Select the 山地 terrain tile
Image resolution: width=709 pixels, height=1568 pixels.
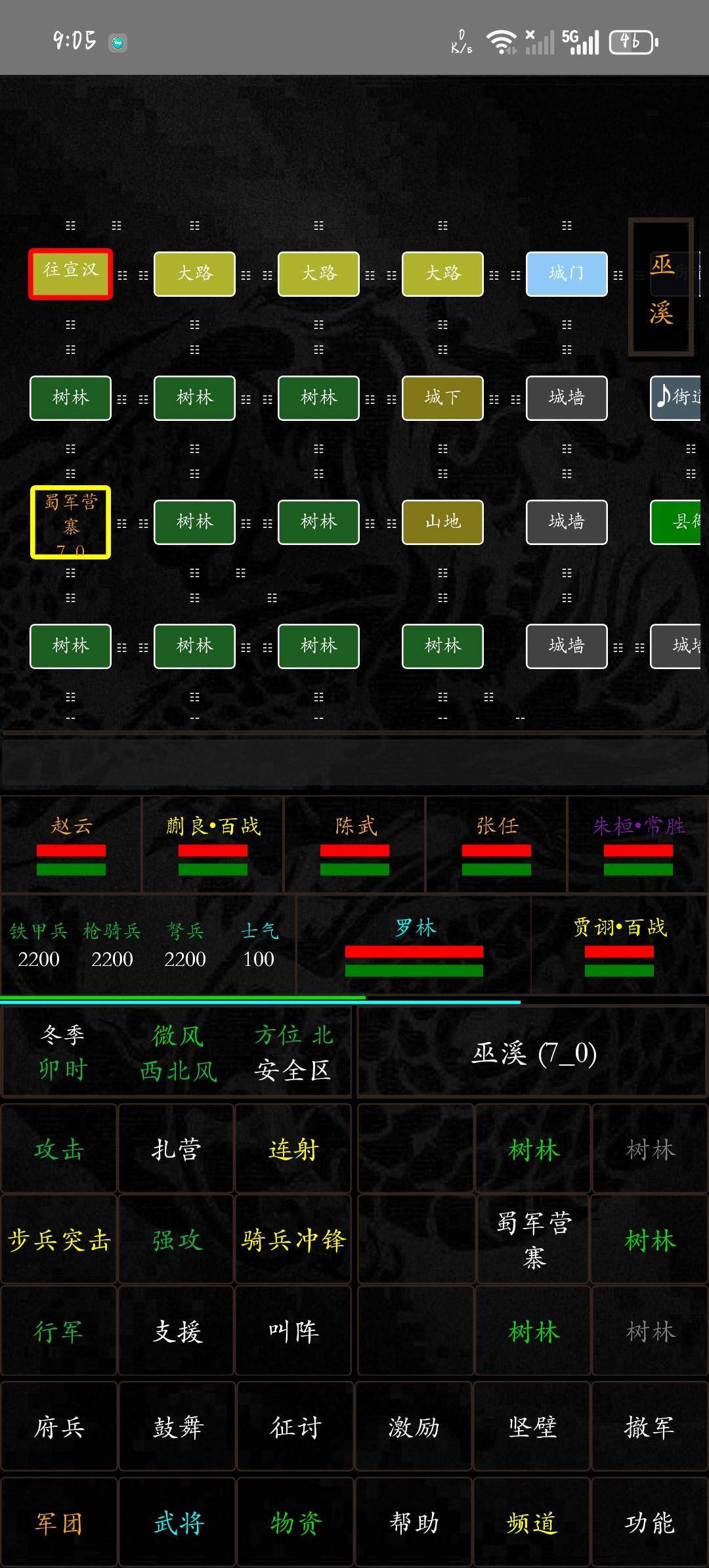pos(442,522)
